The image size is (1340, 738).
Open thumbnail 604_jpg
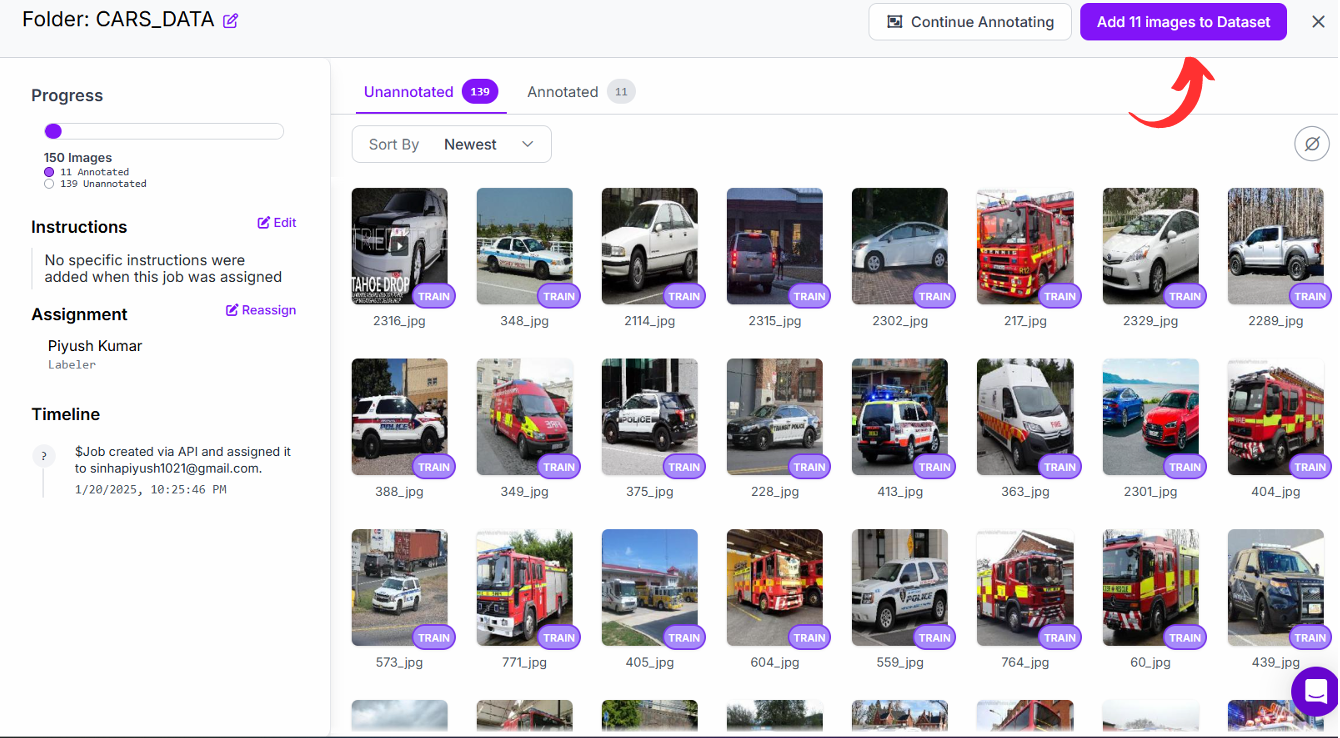(x=775, y=588)
